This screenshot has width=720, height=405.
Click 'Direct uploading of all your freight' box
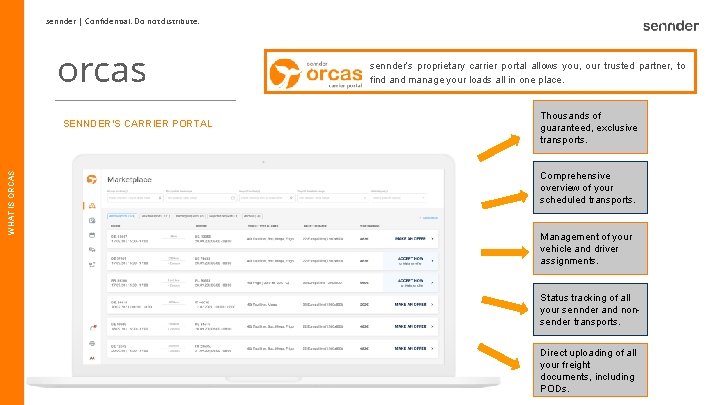590,370
